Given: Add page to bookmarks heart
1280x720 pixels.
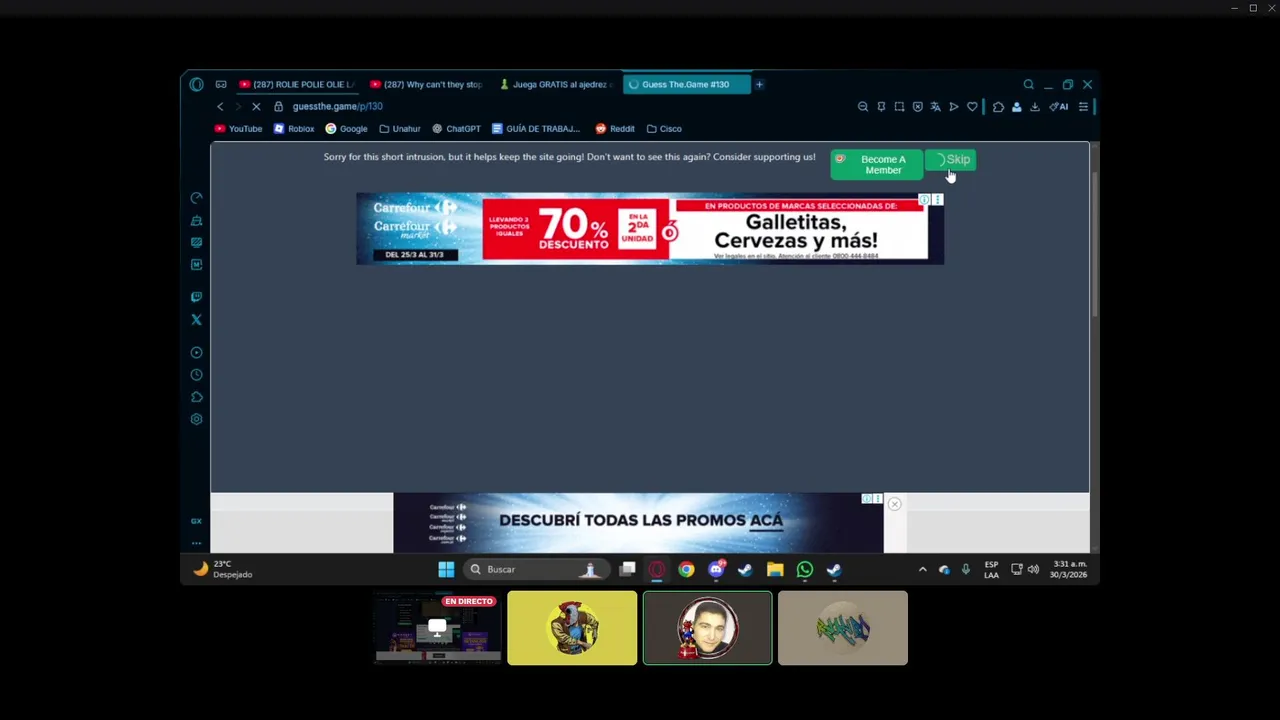Looking at the screenshot, I should [972, 107].
